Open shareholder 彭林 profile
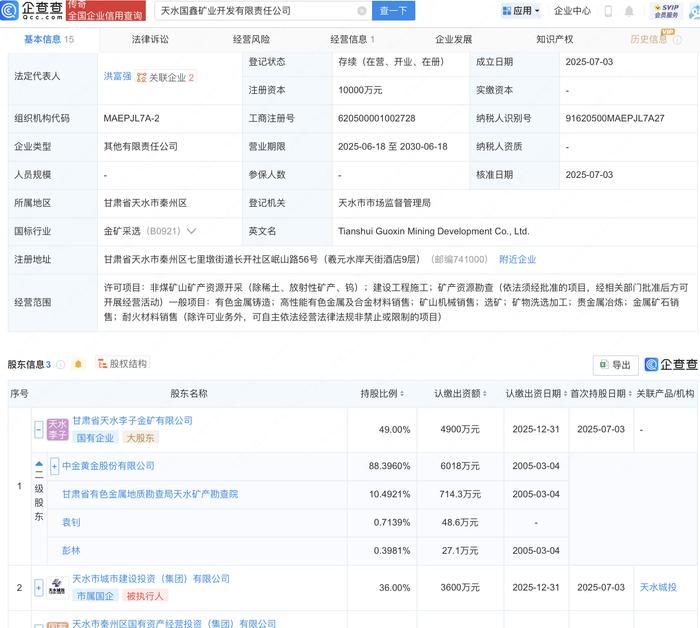 pyautogui.click(x=71, y=551)
